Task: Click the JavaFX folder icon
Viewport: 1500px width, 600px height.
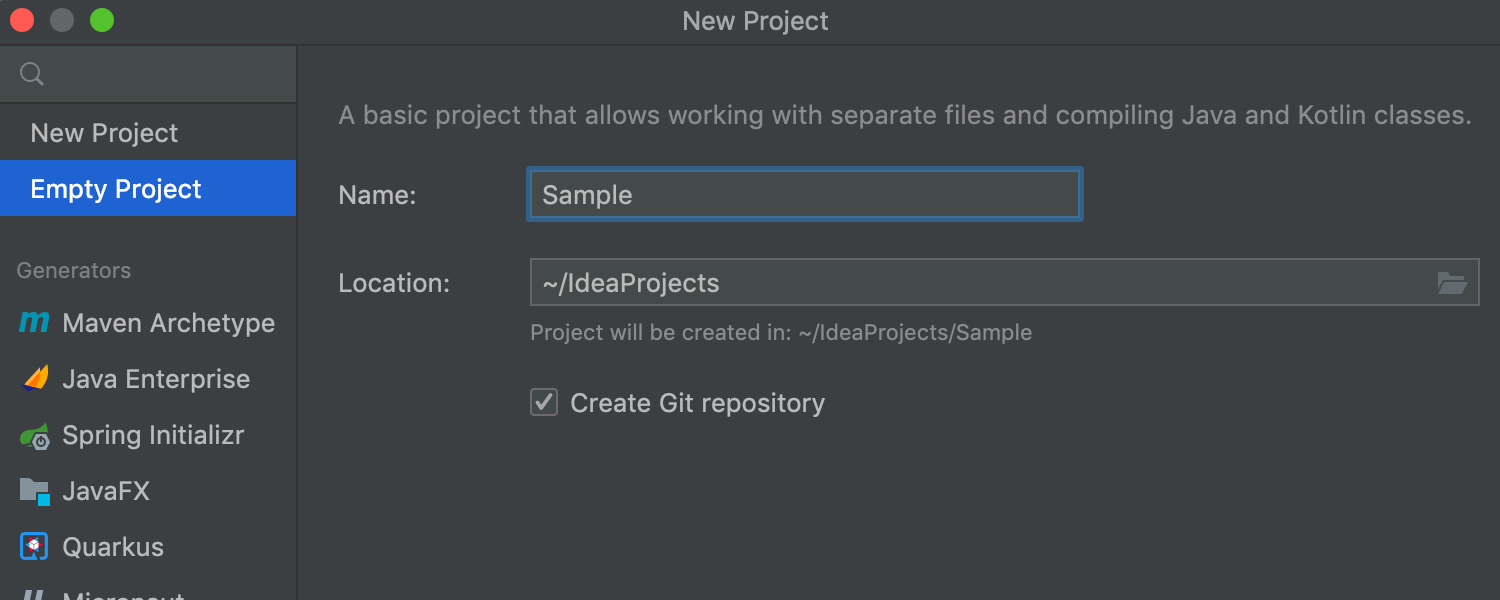Action: click(x=35, y=491)
